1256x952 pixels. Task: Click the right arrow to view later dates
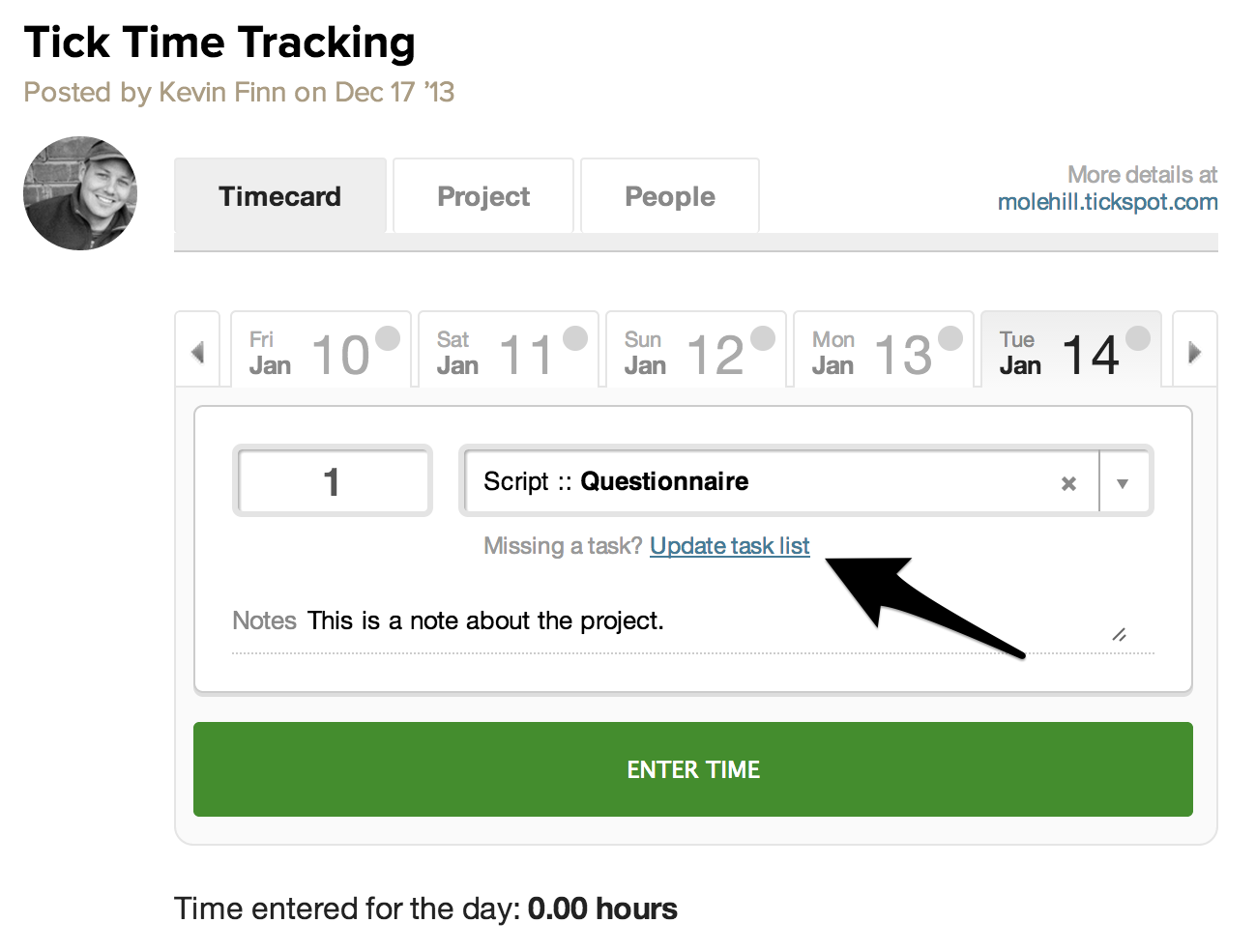point(1194,350)
